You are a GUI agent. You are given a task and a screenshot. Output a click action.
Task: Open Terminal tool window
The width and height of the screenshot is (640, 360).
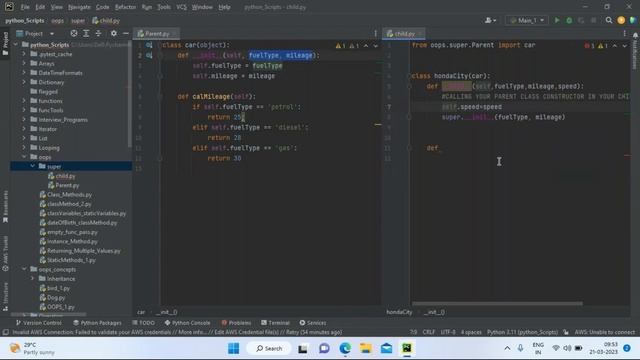[276, 322]
